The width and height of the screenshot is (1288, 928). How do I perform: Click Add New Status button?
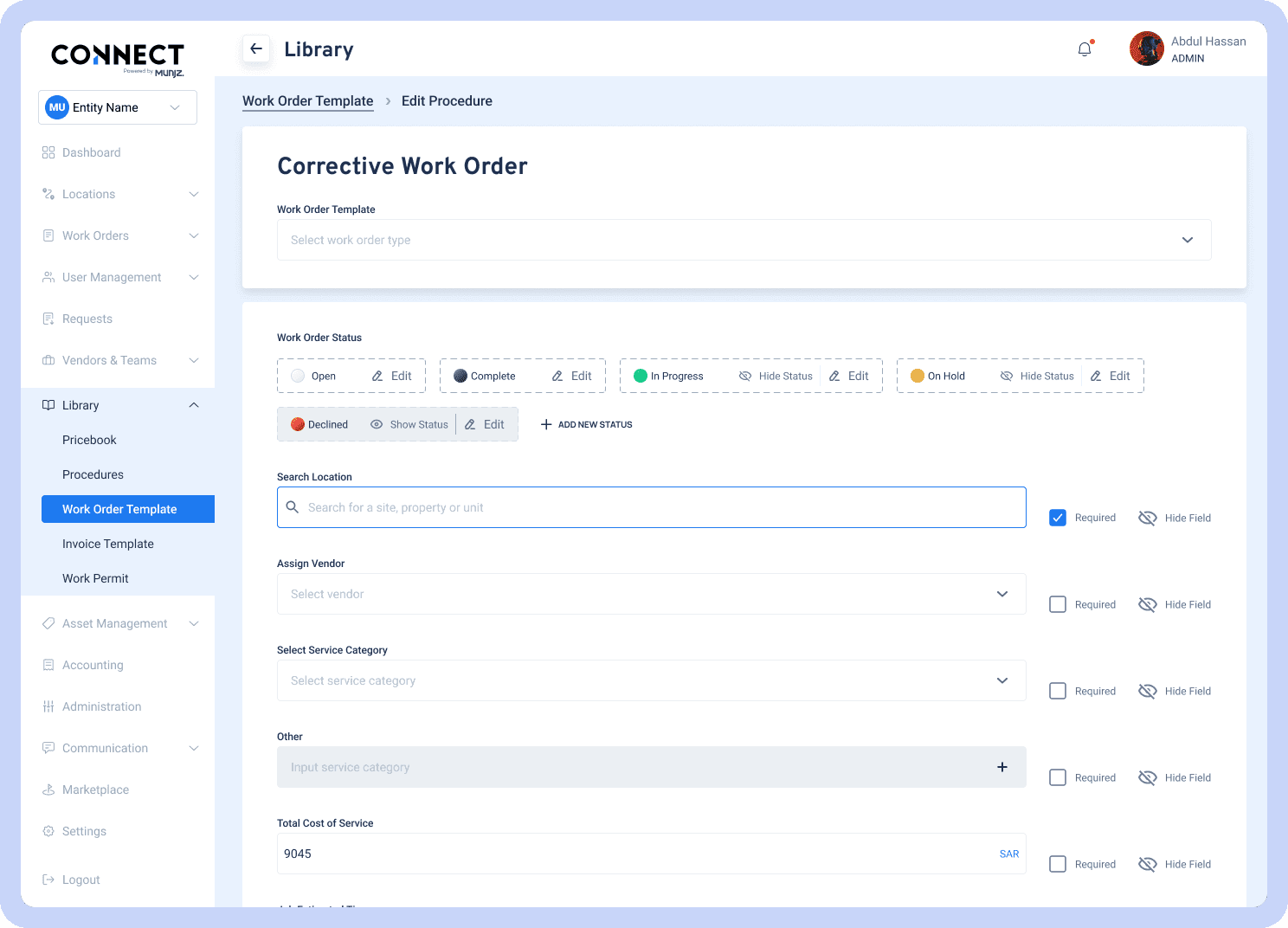click(x=587, y=425)
